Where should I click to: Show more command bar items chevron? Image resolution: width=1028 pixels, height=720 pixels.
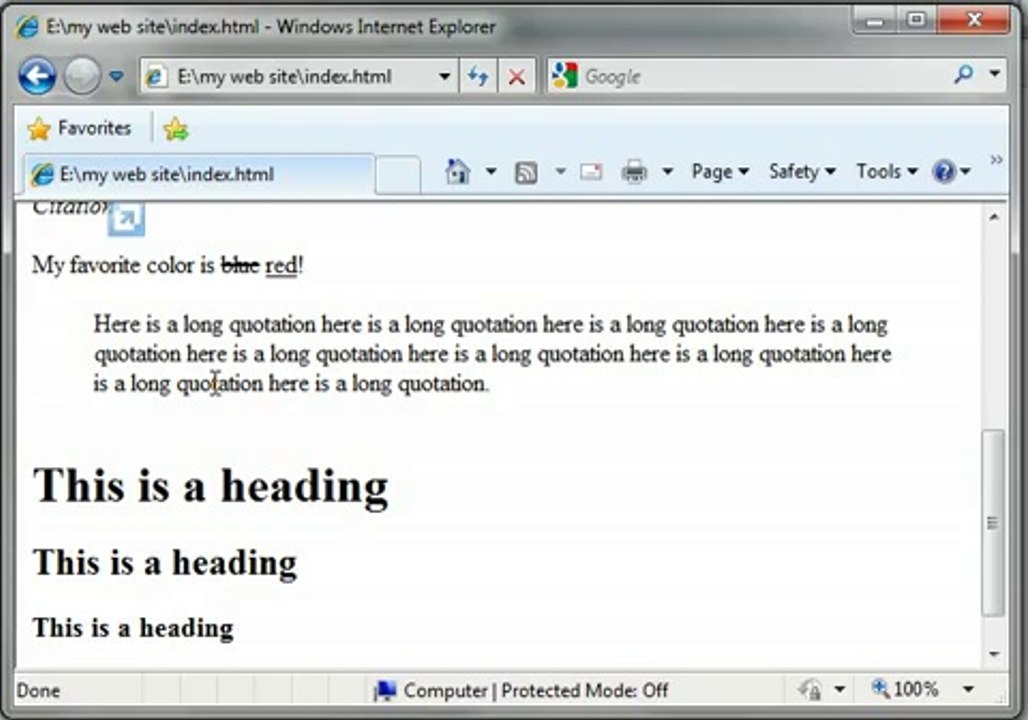(996, 160)
